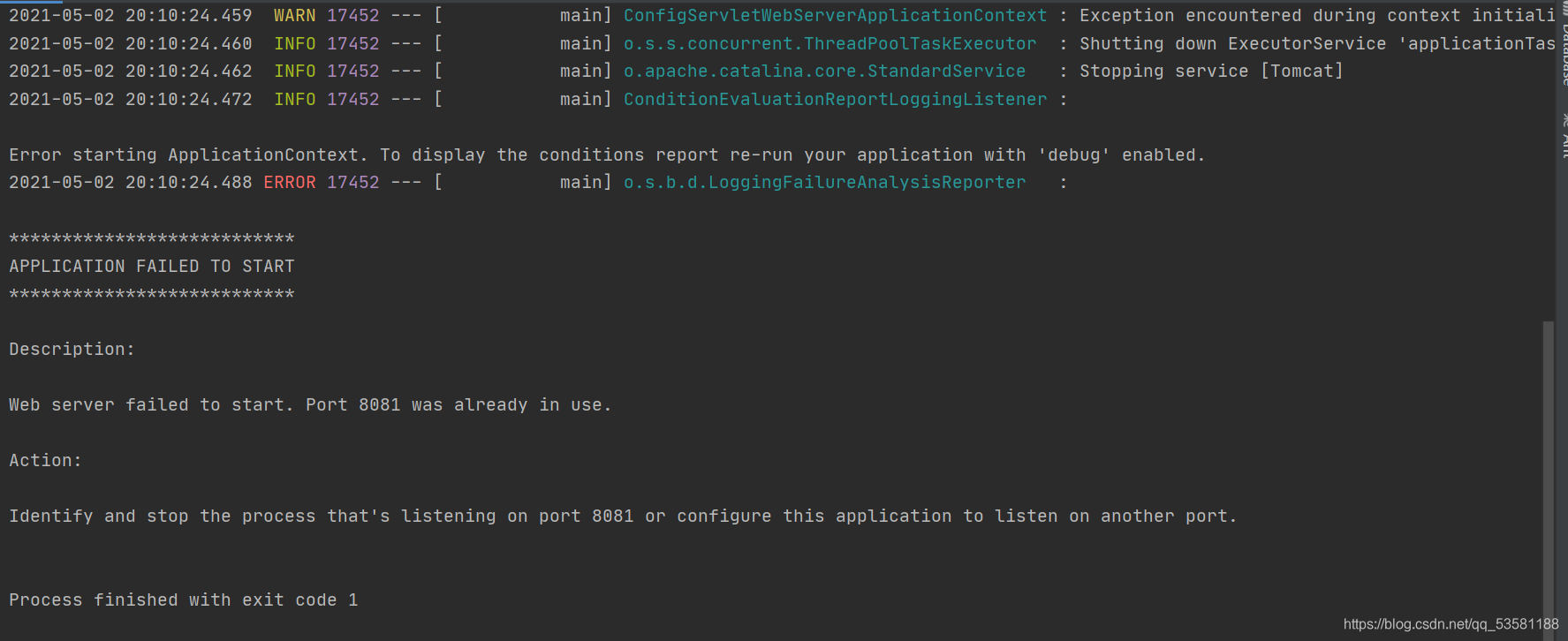Click the WARN log level text
This screenshot has width=1568, height=641.
pyautogui.click(x=294, y=16)
